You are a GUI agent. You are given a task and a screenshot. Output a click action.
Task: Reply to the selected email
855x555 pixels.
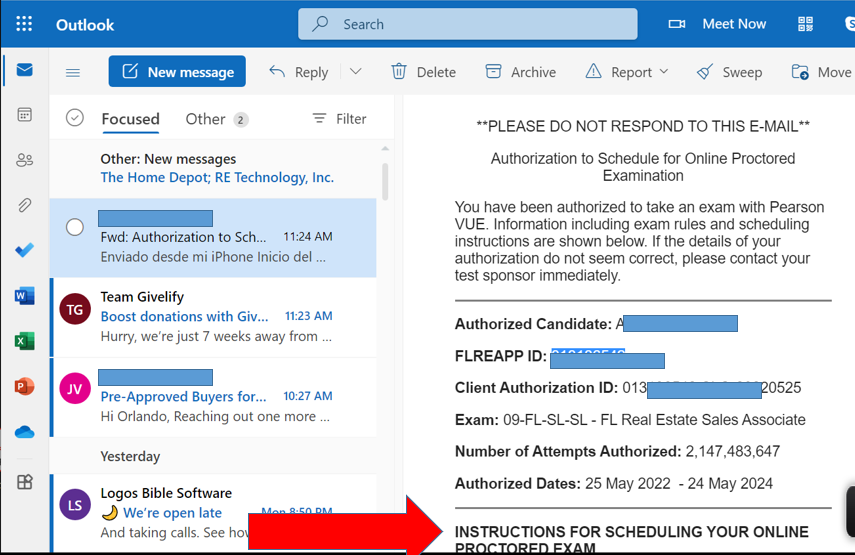[299, 72]
